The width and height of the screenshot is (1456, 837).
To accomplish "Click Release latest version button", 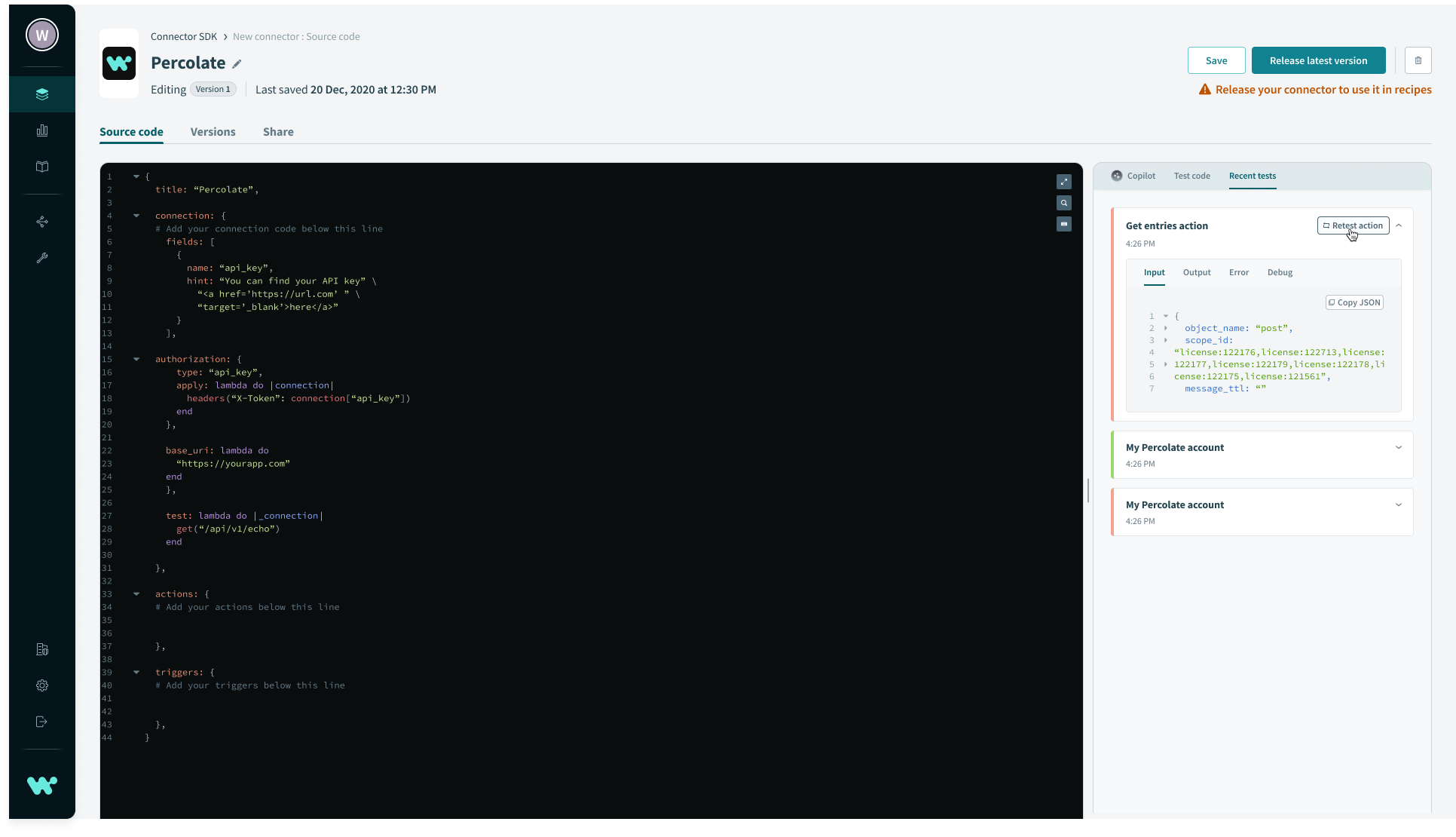I will (x=1319, y=60).
